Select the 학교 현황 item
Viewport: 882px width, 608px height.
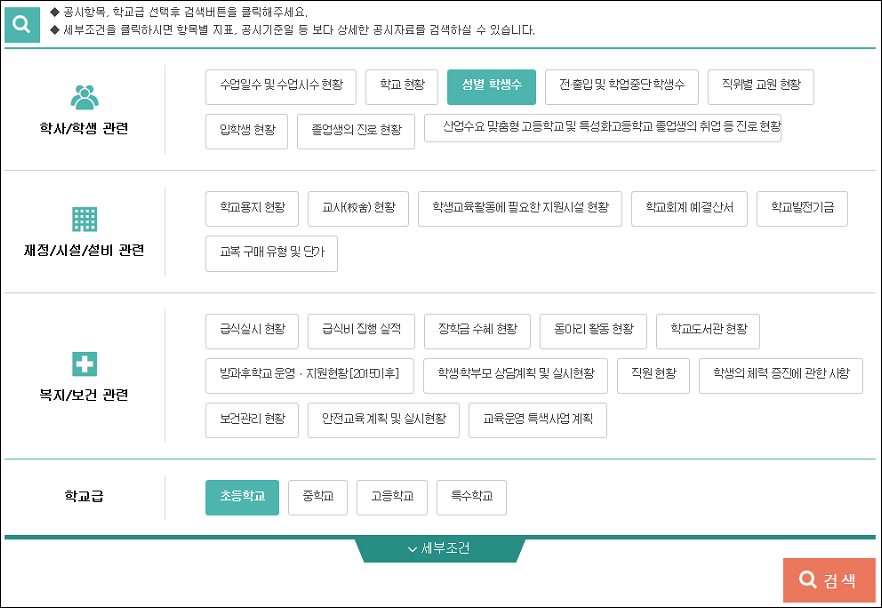tap(402, 87)
